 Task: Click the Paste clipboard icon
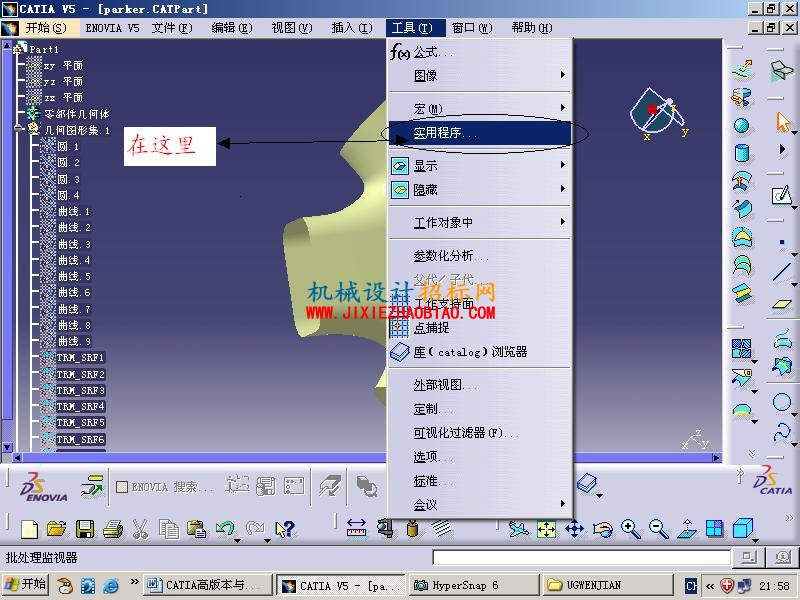[196, 529]
